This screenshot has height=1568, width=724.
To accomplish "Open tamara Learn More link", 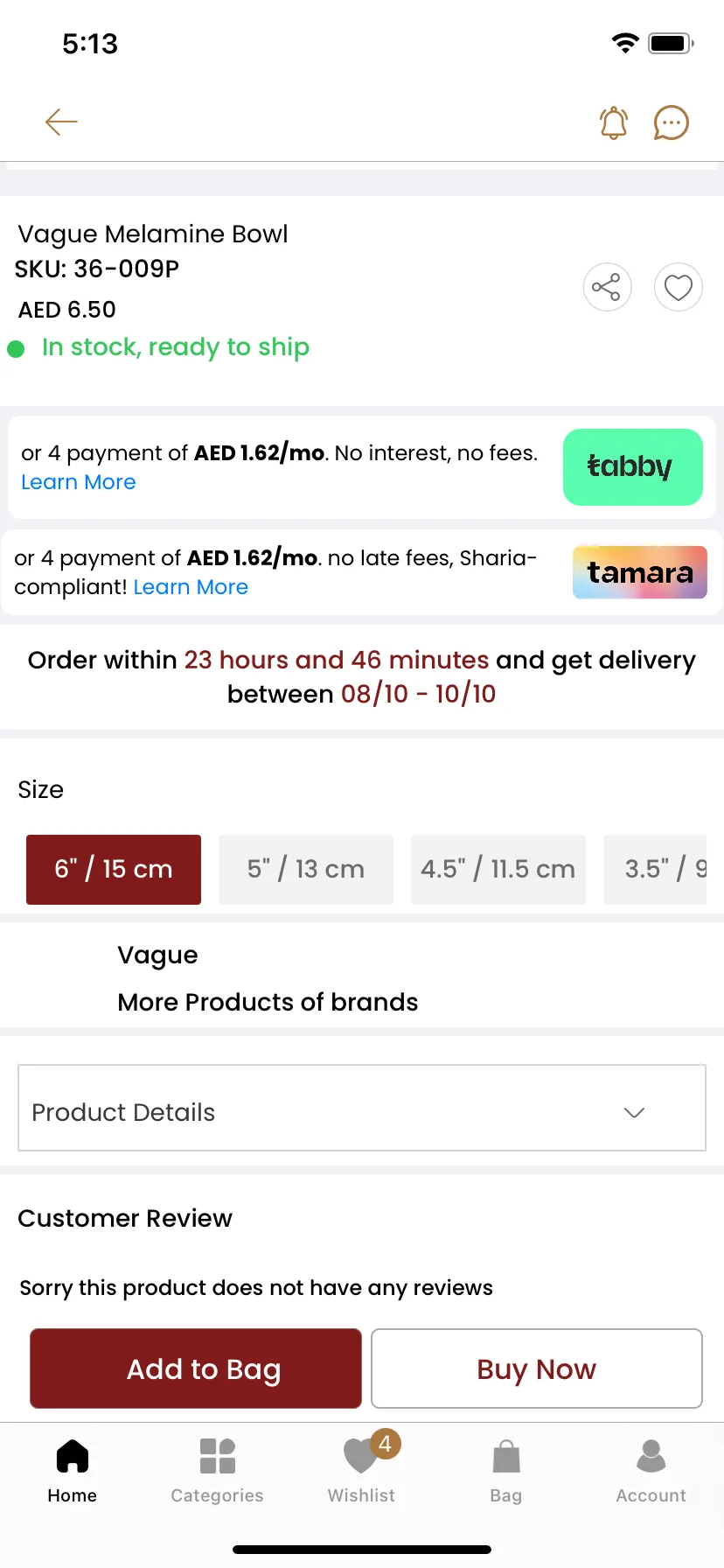I will point(191,587).
